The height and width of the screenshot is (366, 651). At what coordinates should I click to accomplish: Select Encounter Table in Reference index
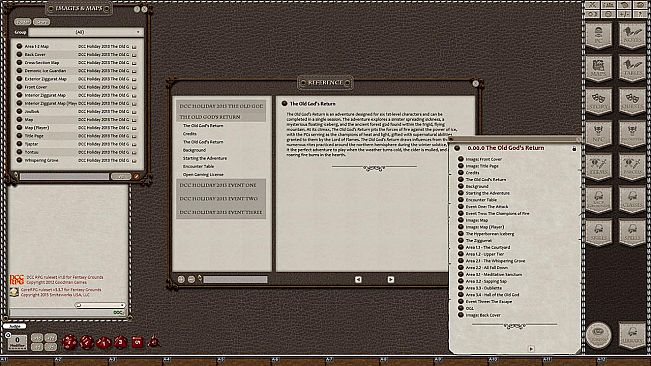tap(198, 166)
